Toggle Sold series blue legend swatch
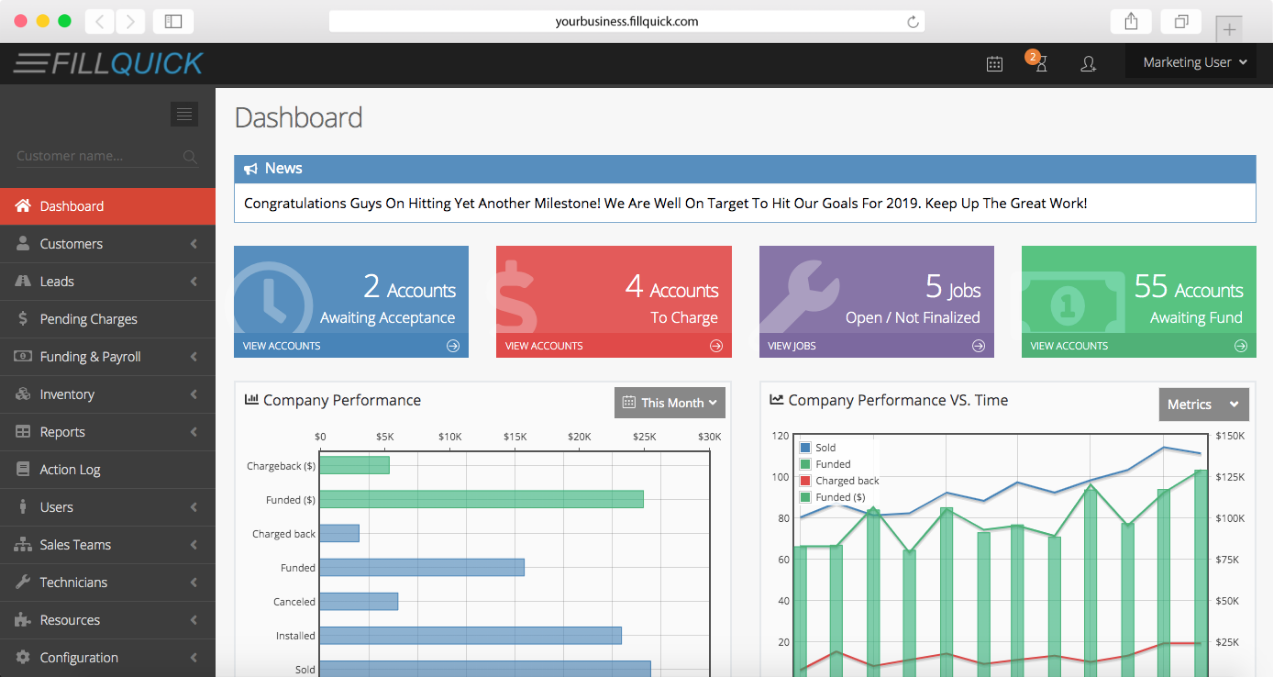 point(805,448)
